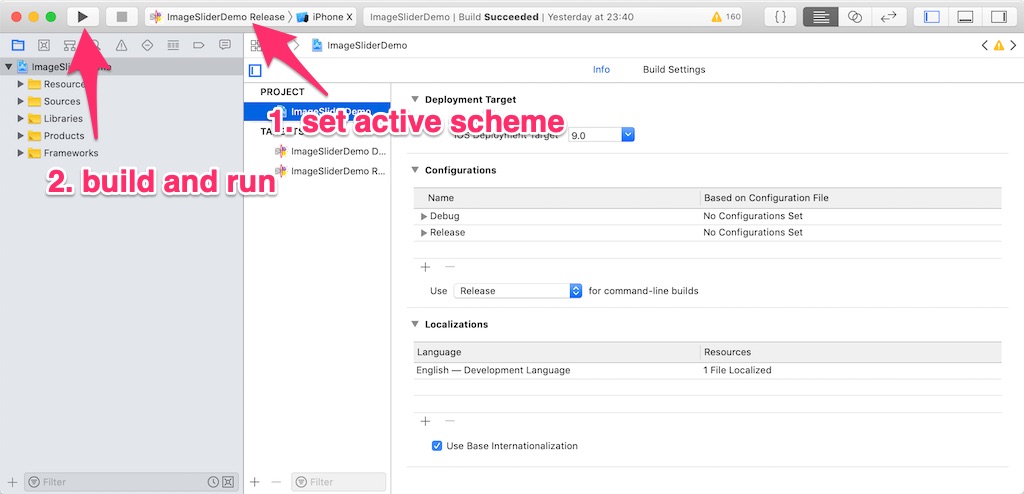This screenshot has height=494, width=1024.
Task: Go to next issue arrow
Action: pyautogui.click(x=1013, y=45)
